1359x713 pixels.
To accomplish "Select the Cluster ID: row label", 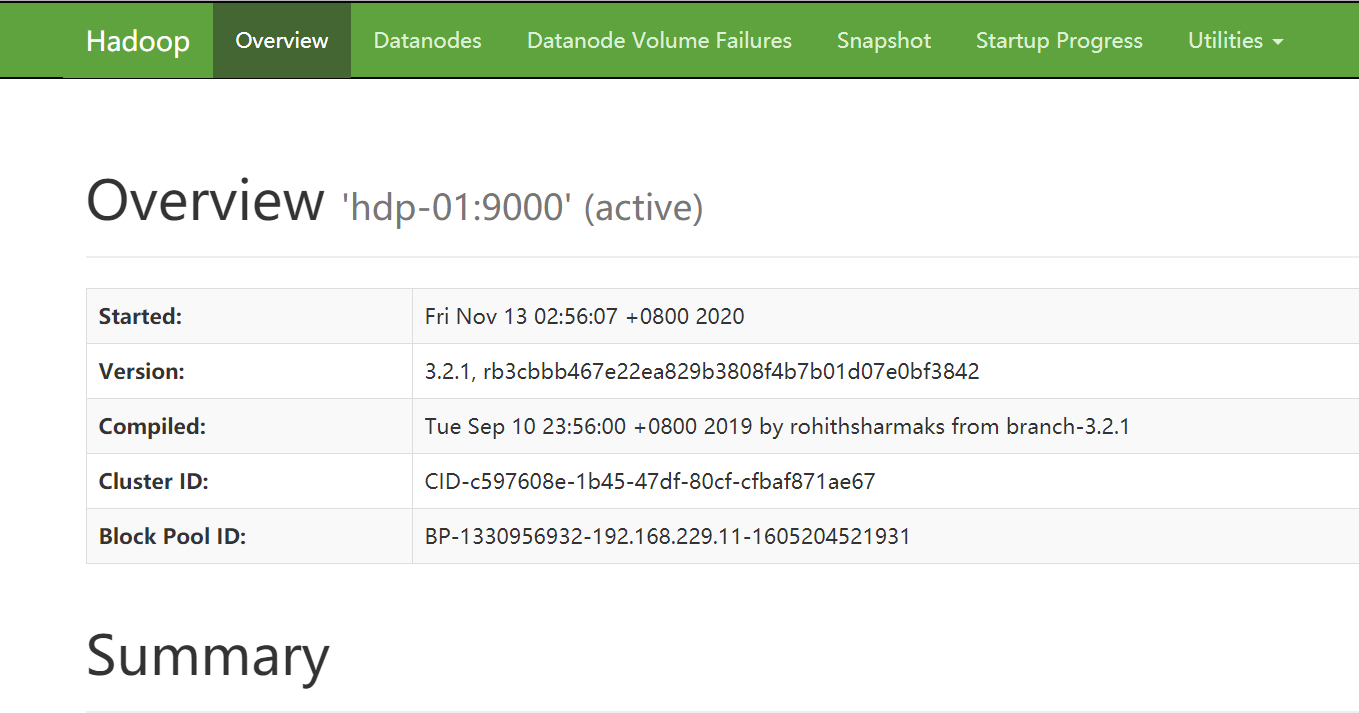I will (x=153, y=482).
